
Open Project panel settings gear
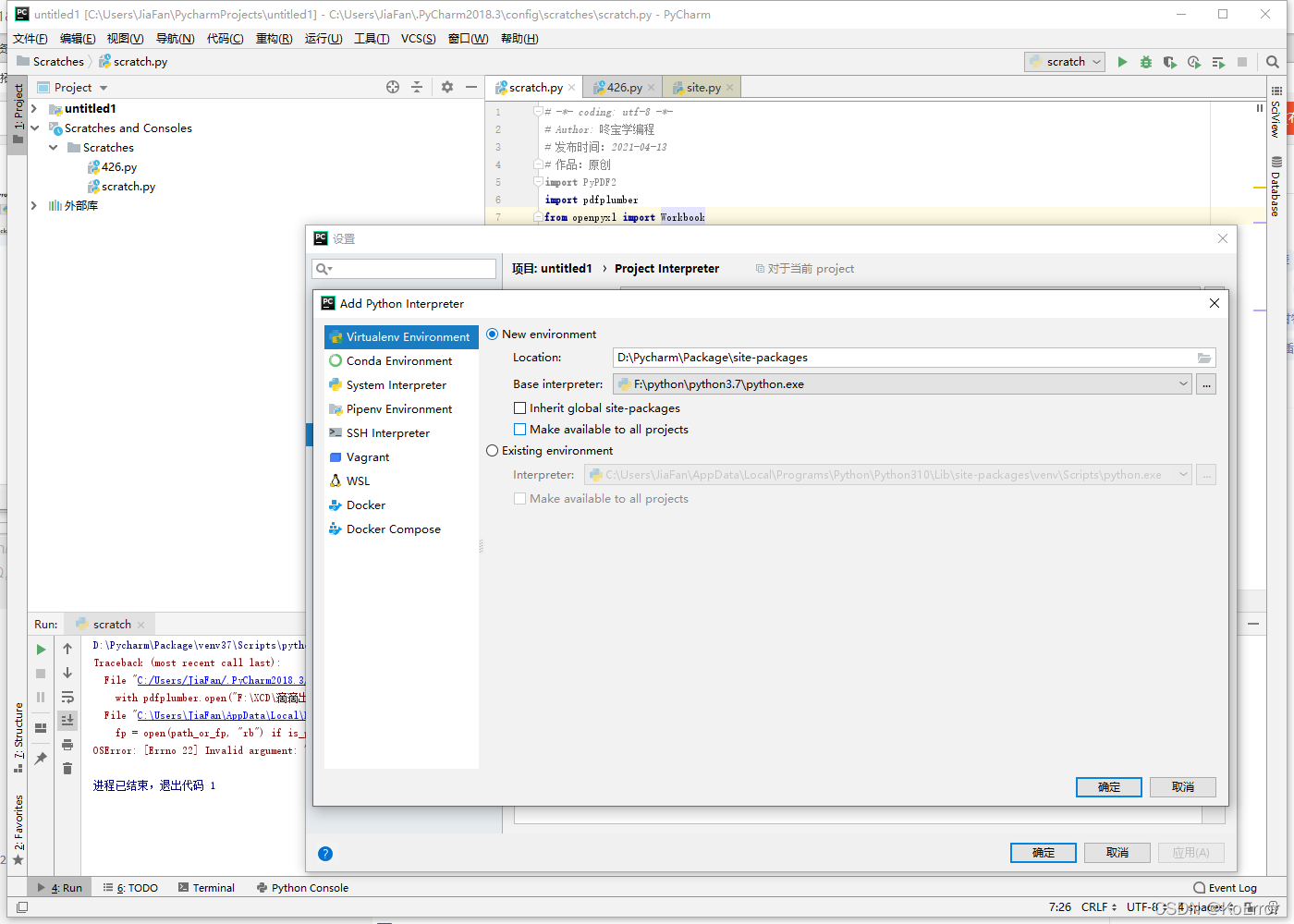[x=447, y=87]
